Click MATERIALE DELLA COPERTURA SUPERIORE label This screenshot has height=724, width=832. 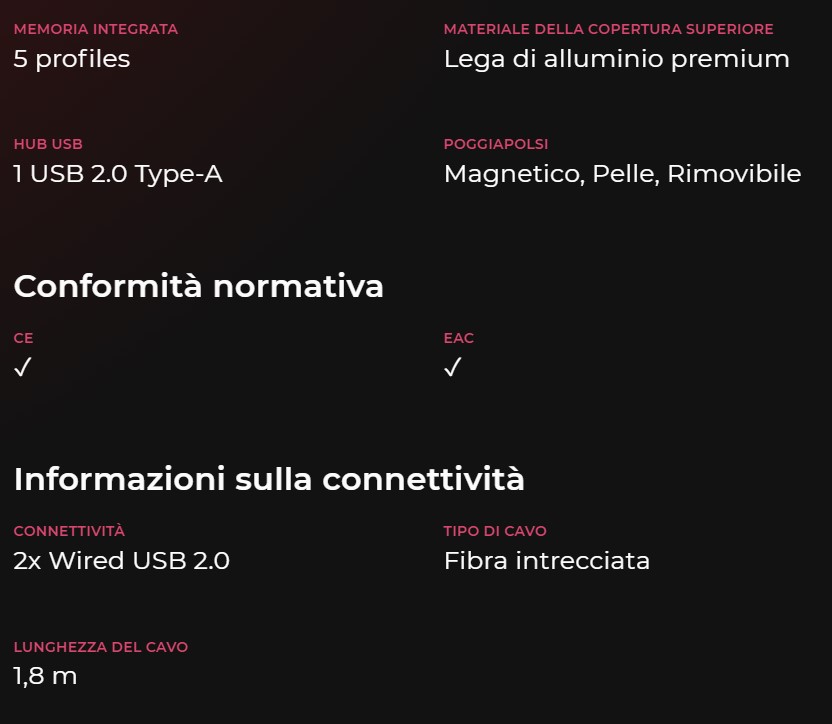(x=609, y=29)
